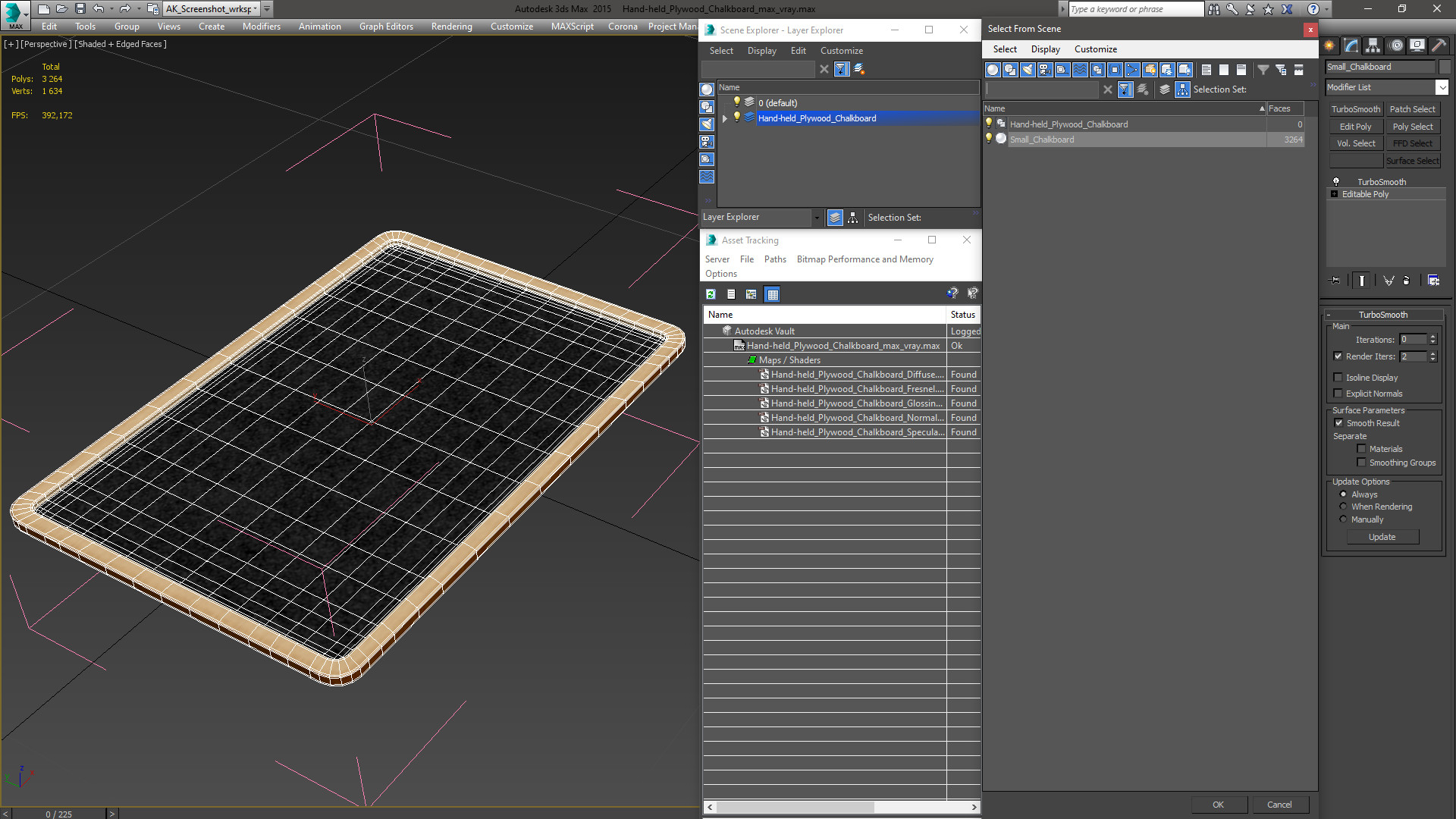Toggle Render Iters checkbox
The image size is (1456, 819).
click(1338, 356)
